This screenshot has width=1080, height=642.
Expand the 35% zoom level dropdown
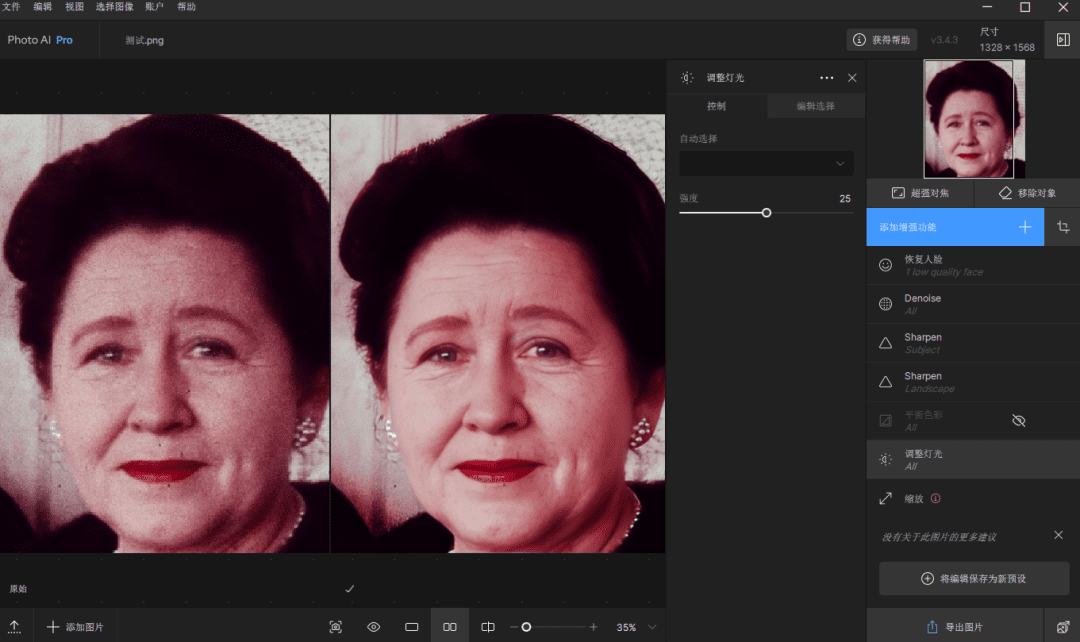tap(652, 627)
